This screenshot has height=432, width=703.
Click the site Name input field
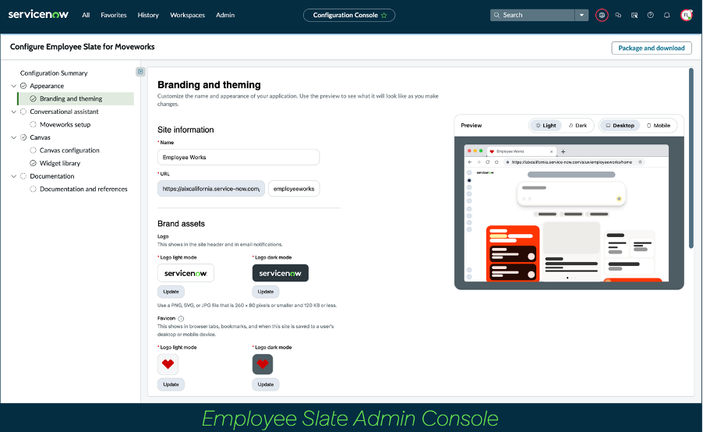(239, 157)
